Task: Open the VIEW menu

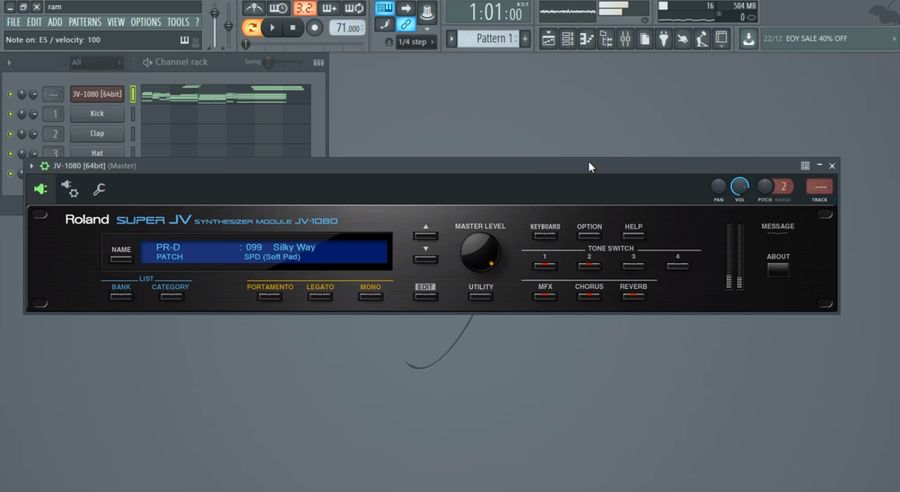Action: [115, 22]
